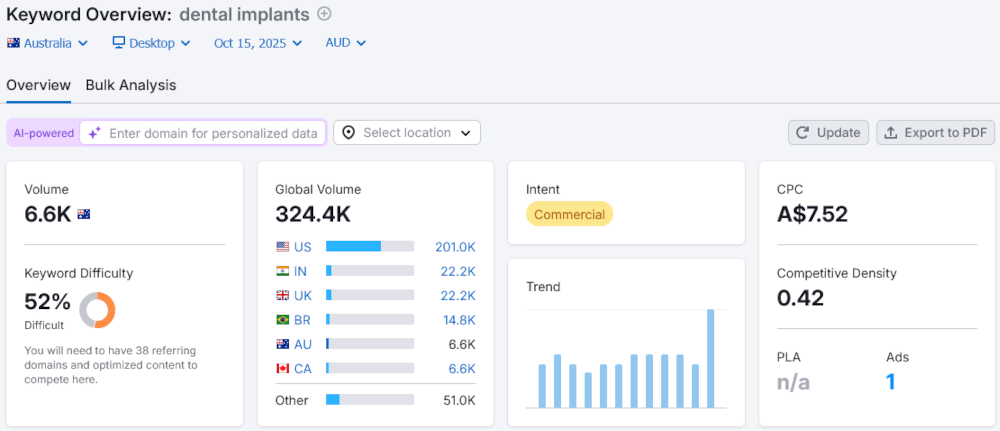Select the Overview tab
The height and width of the screenshot is (431, 1000).
tap(38, 85)
